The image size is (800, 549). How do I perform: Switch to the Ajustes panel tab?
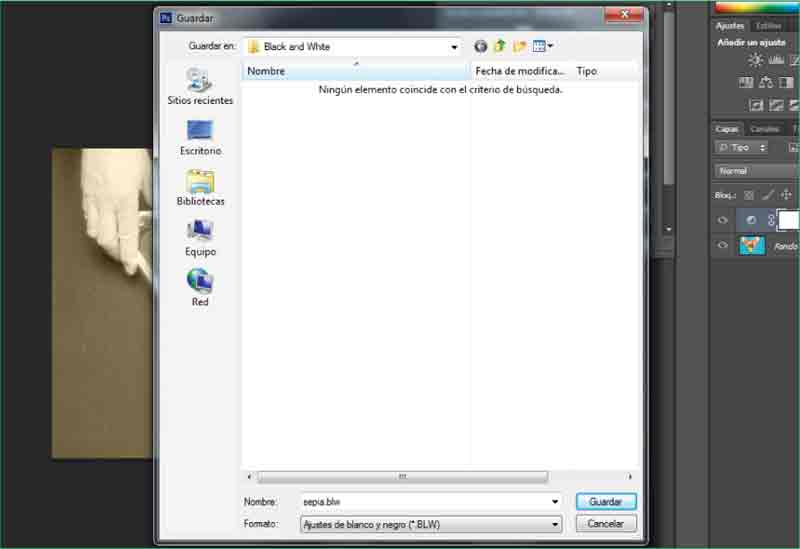coord(731,26)
